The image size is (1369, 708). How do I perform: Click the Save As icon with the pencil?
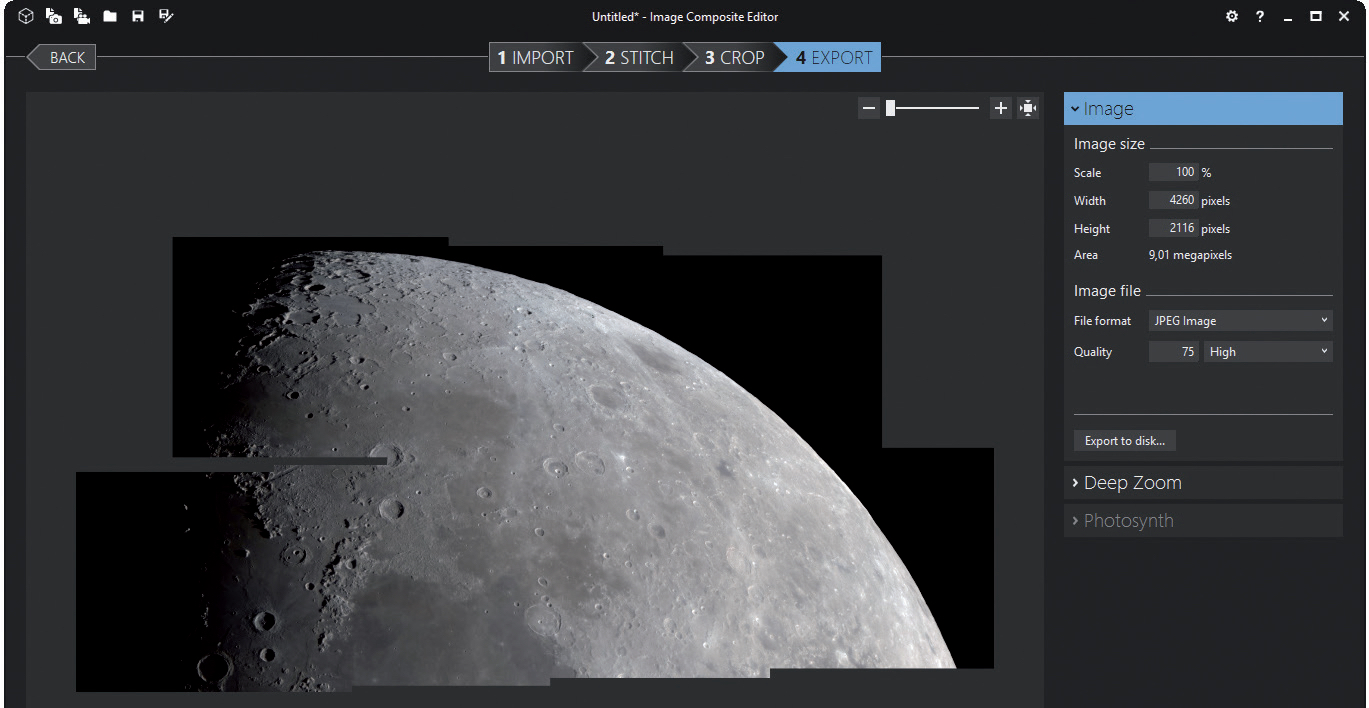pos(166,17)
